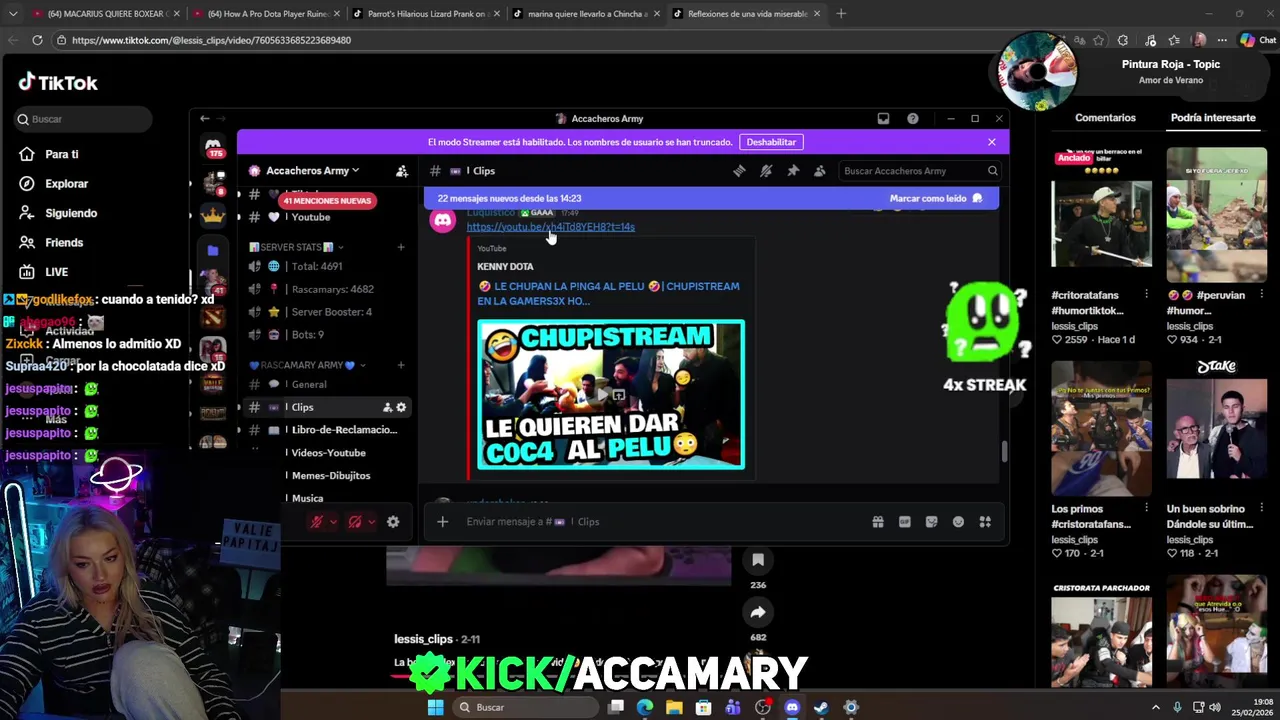Mark Clips channel as read
Screen dimensions: 1280x720
coord(936,198)
